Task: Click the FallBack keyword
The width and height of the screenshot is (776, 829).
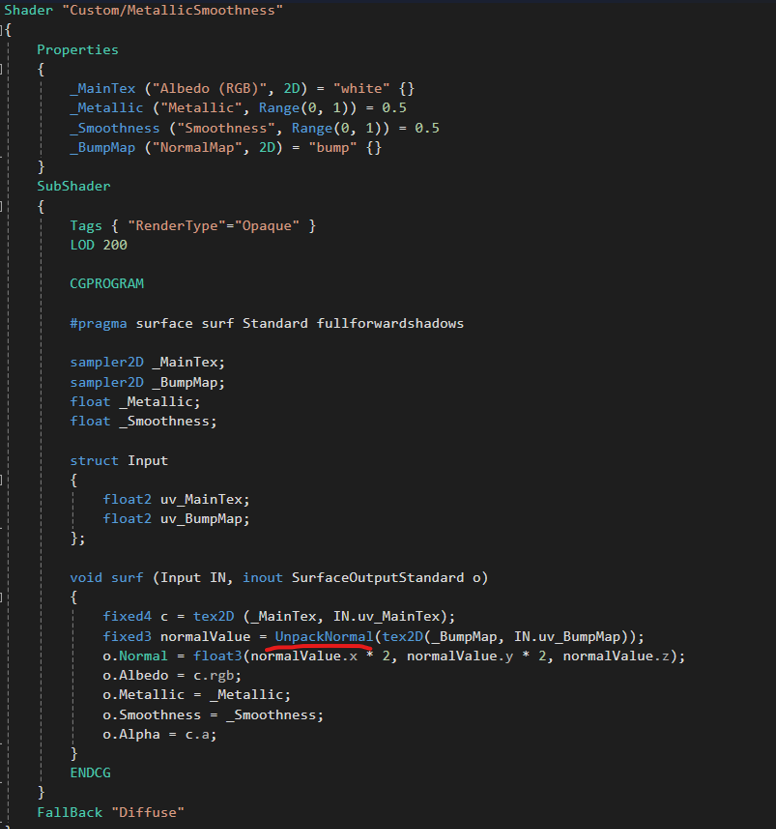Action: click(x=69, y=812)
